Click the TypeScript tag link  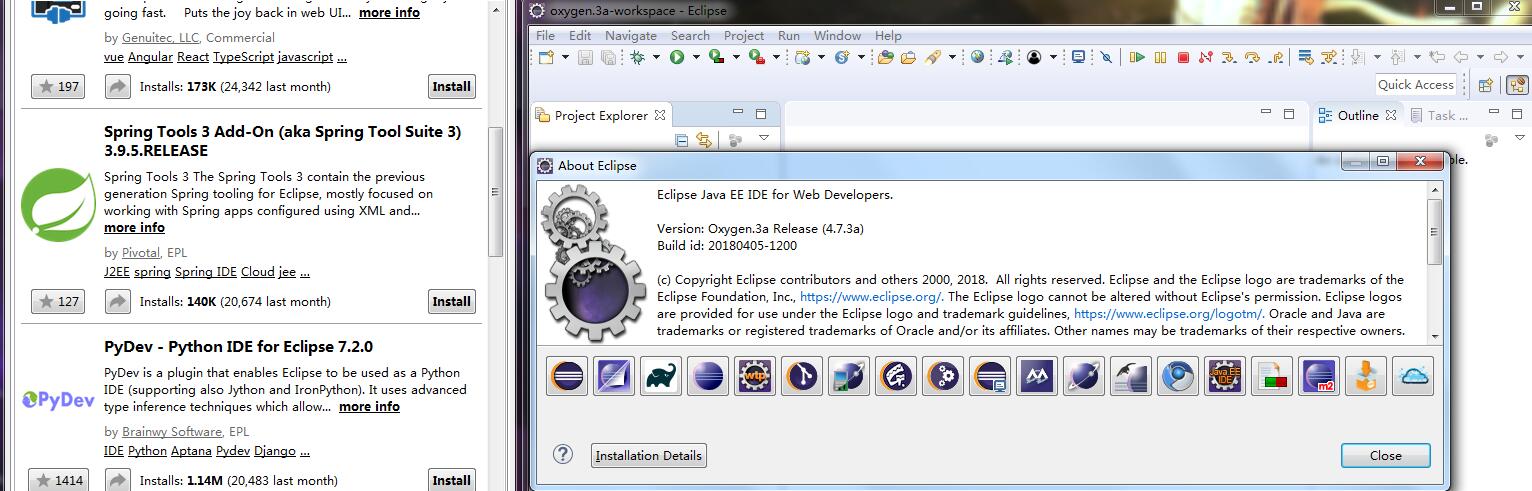(x=243, y=57)
